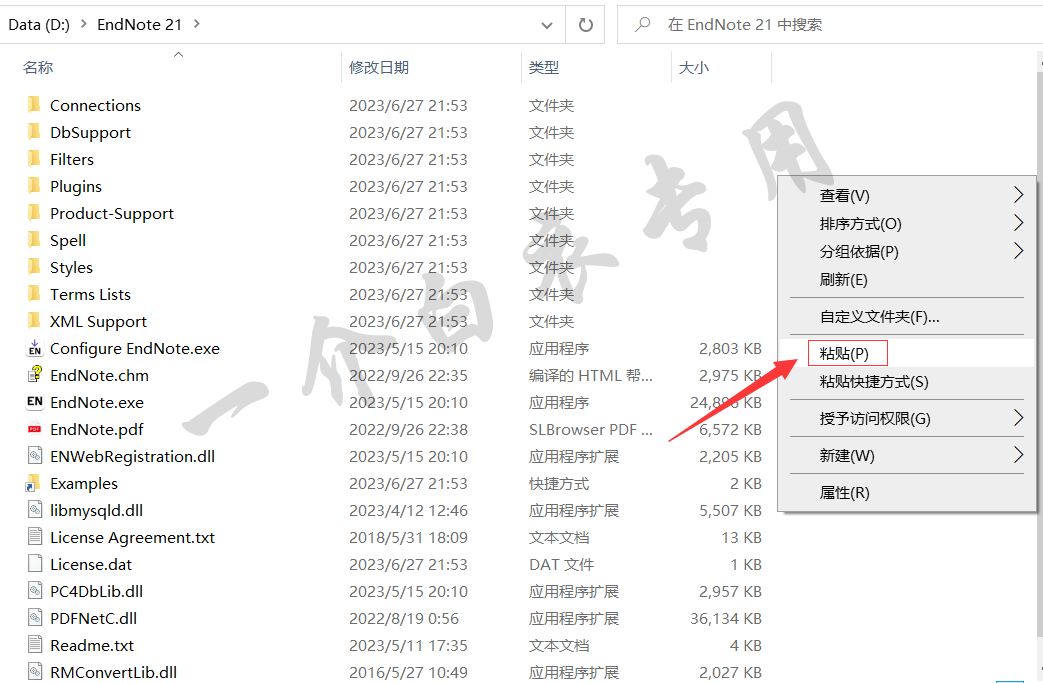Click the Examples shortcut icon
The width and height of the screenshot is (1043, 683).
[x=33, y=483]
